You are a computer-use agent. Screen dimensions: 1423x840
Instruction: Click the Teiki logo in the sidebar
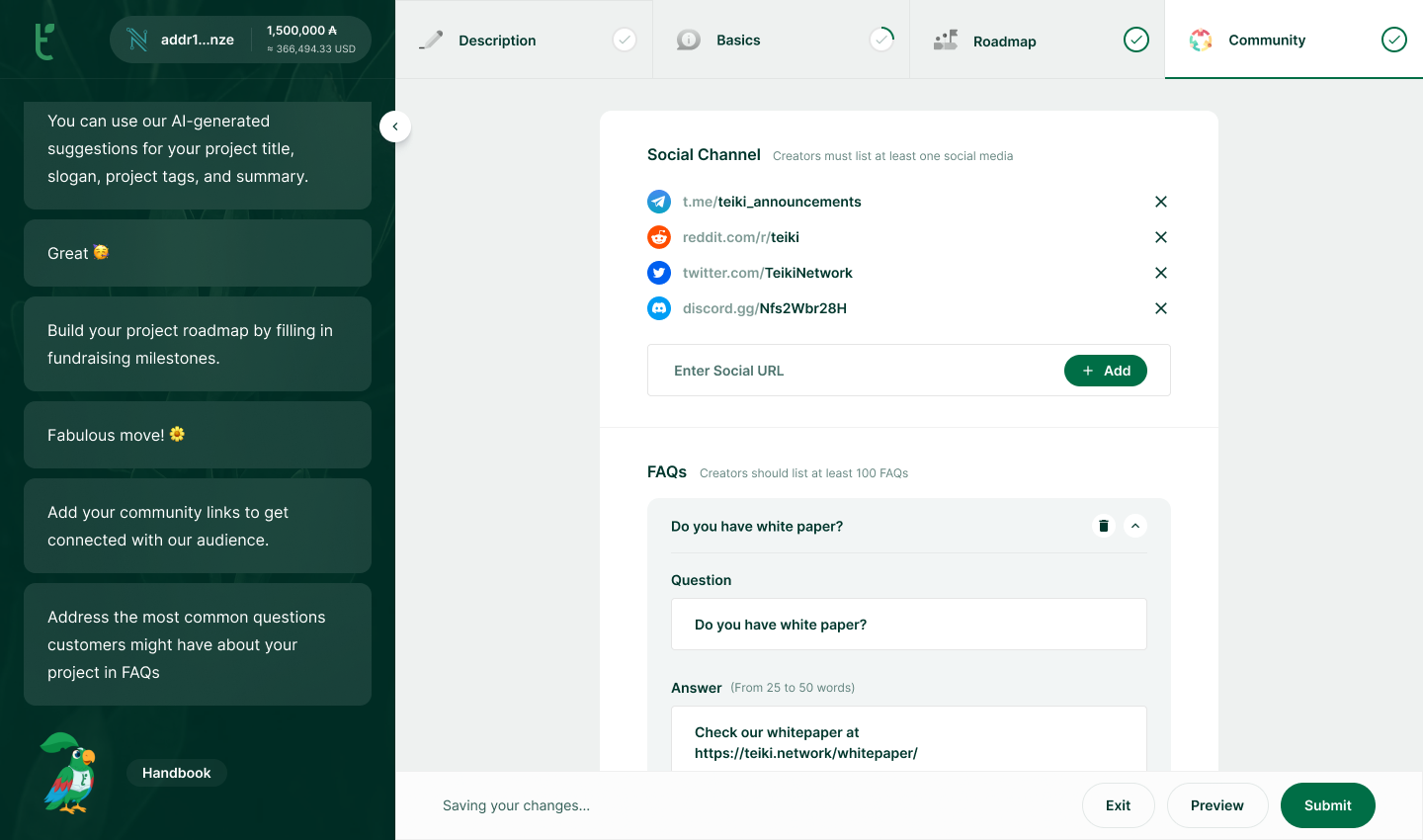[44, 41]
